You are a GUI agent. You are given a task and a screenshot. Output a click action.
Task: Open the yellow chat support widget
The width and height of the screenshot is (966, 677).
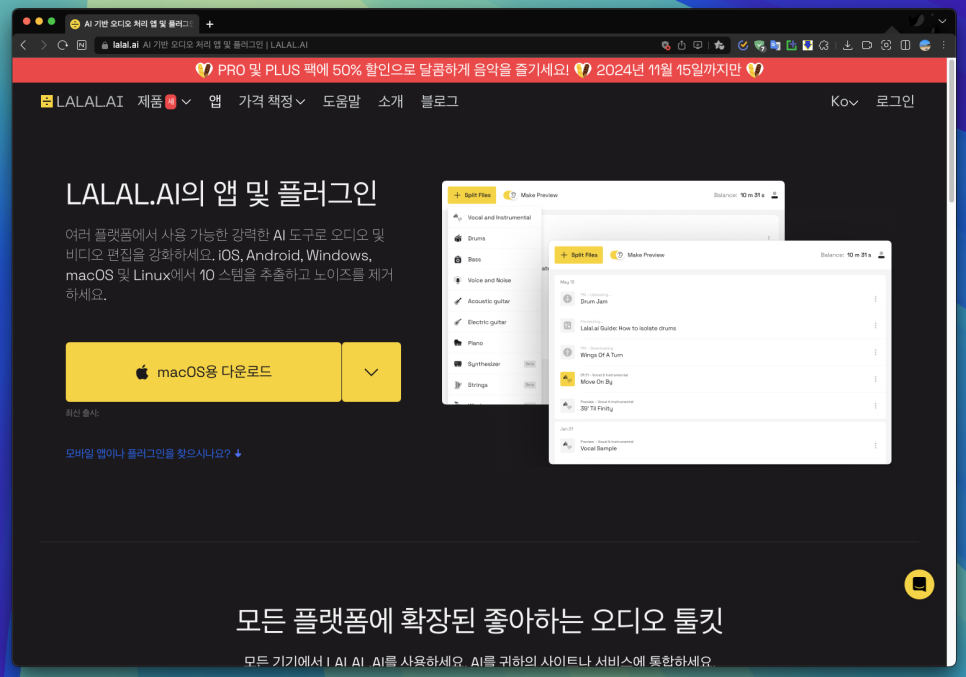(x=919, y=584)
